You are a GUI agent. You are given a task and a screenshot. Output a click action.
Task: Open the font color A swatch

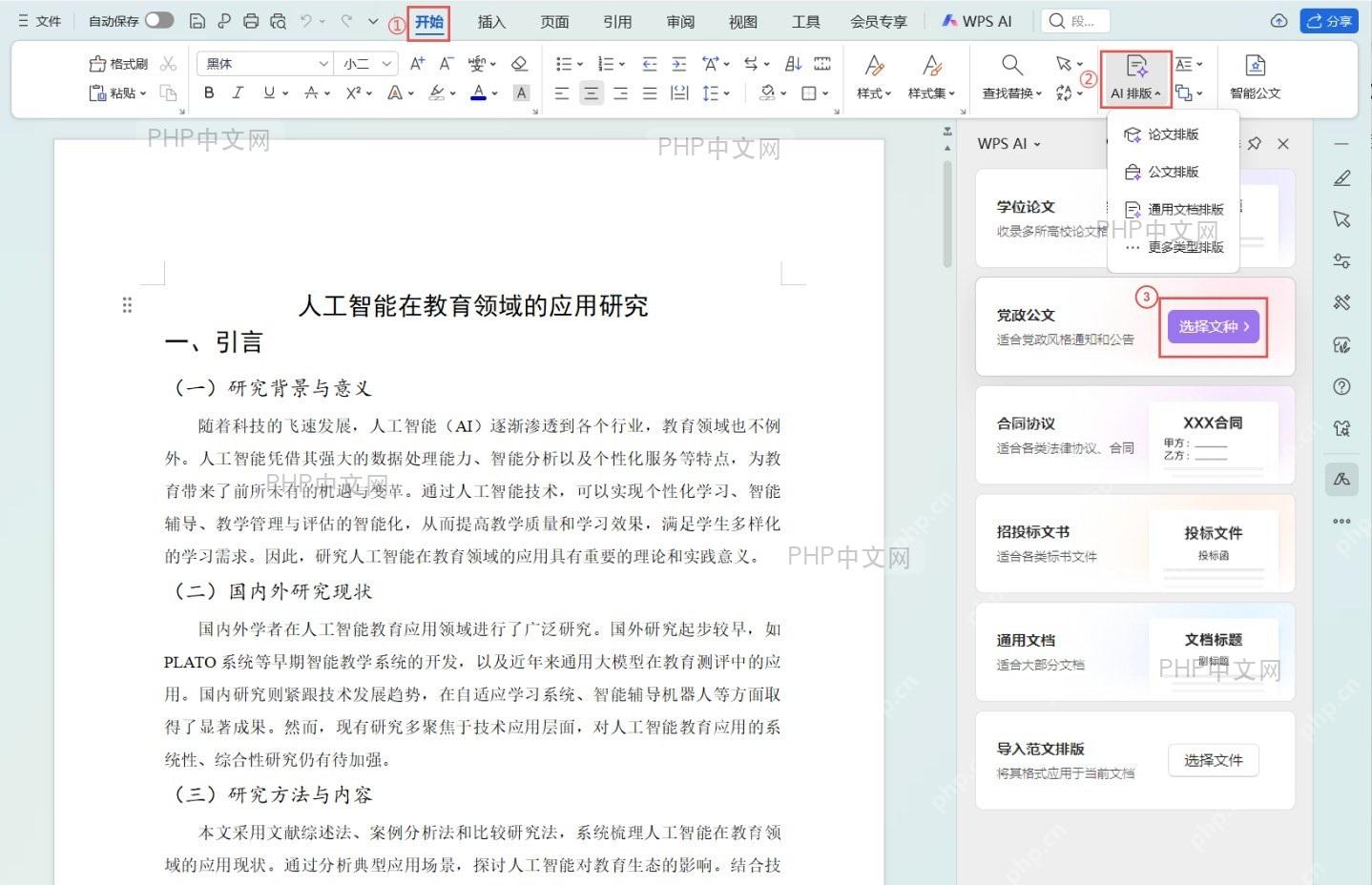(479, 93)
